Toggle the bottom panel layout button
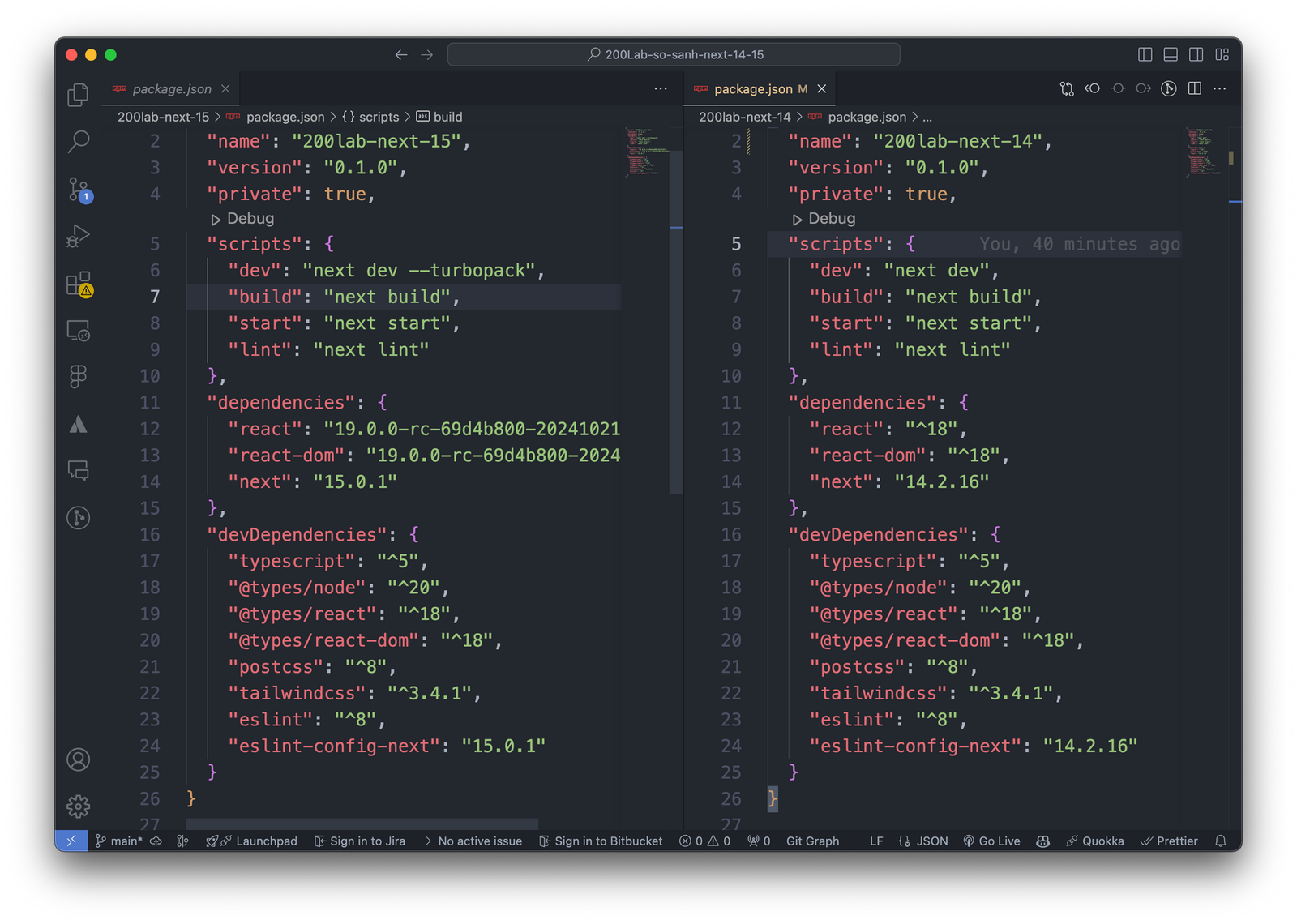The image size is (1297, 924). (1171, 54)
